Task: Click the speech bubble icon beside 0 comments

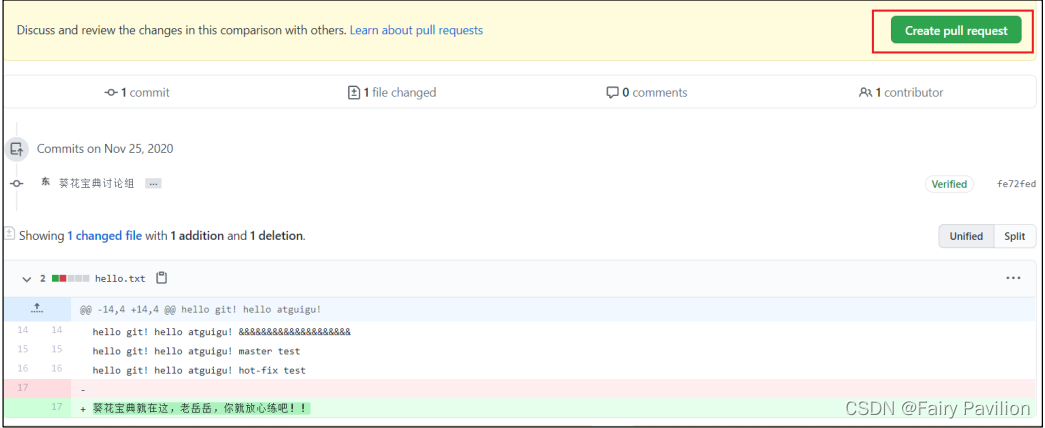Action: pyautogui.click(x=612, y=93)
